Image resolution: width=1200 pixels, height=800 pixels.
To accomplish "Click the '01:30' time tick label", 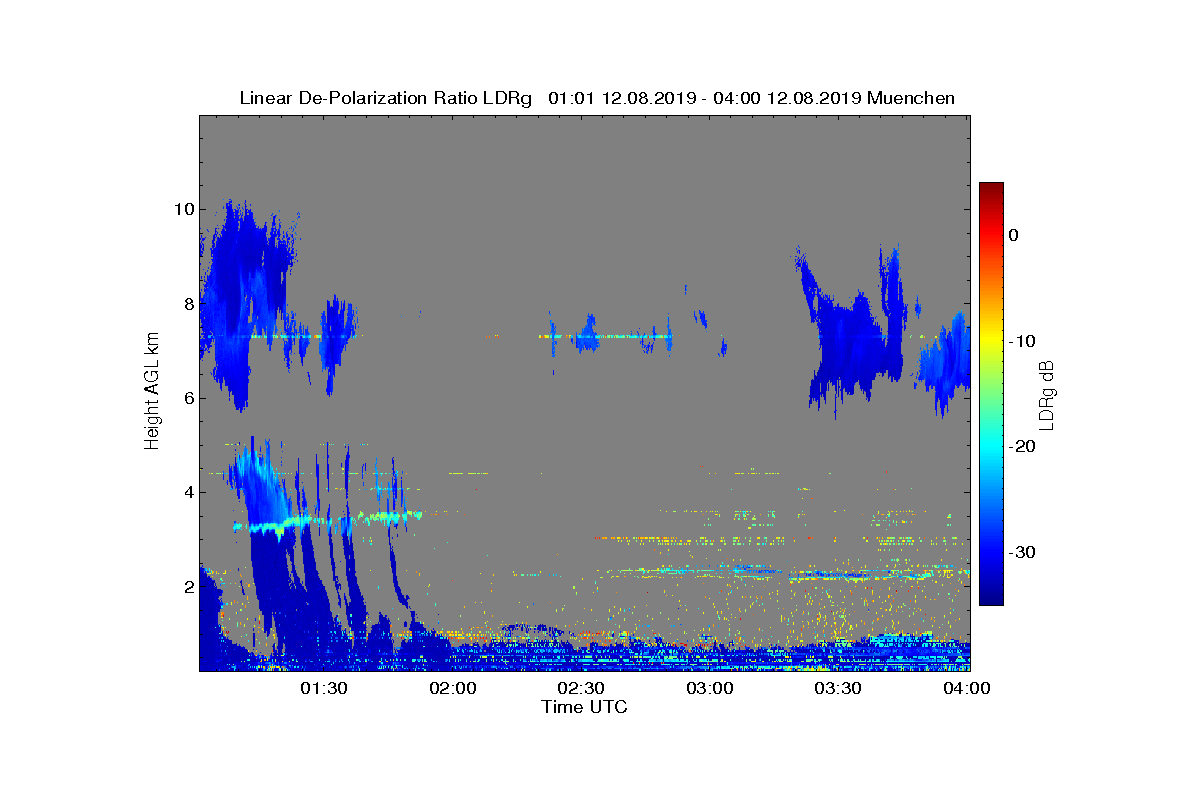I will pyautogui.click(x=324, y=688).
